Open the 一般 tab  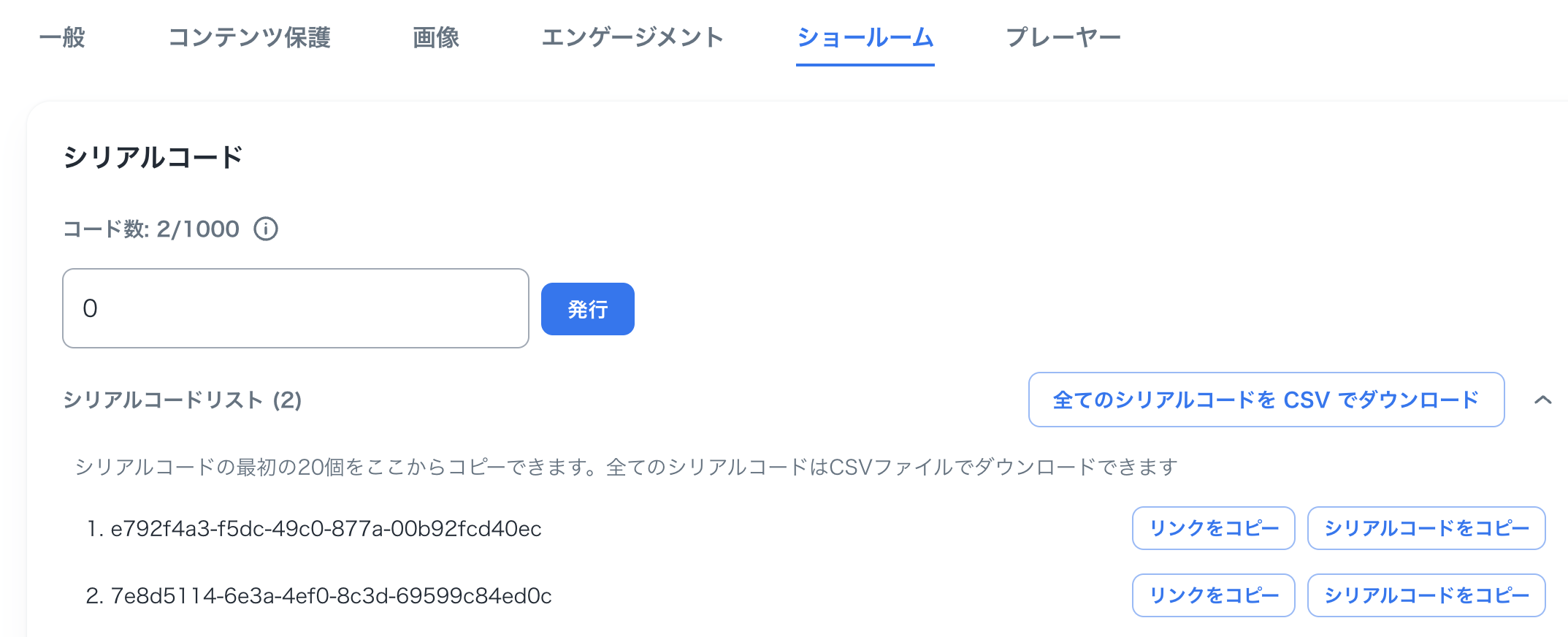pyautogui.click(x=62, y=37)
